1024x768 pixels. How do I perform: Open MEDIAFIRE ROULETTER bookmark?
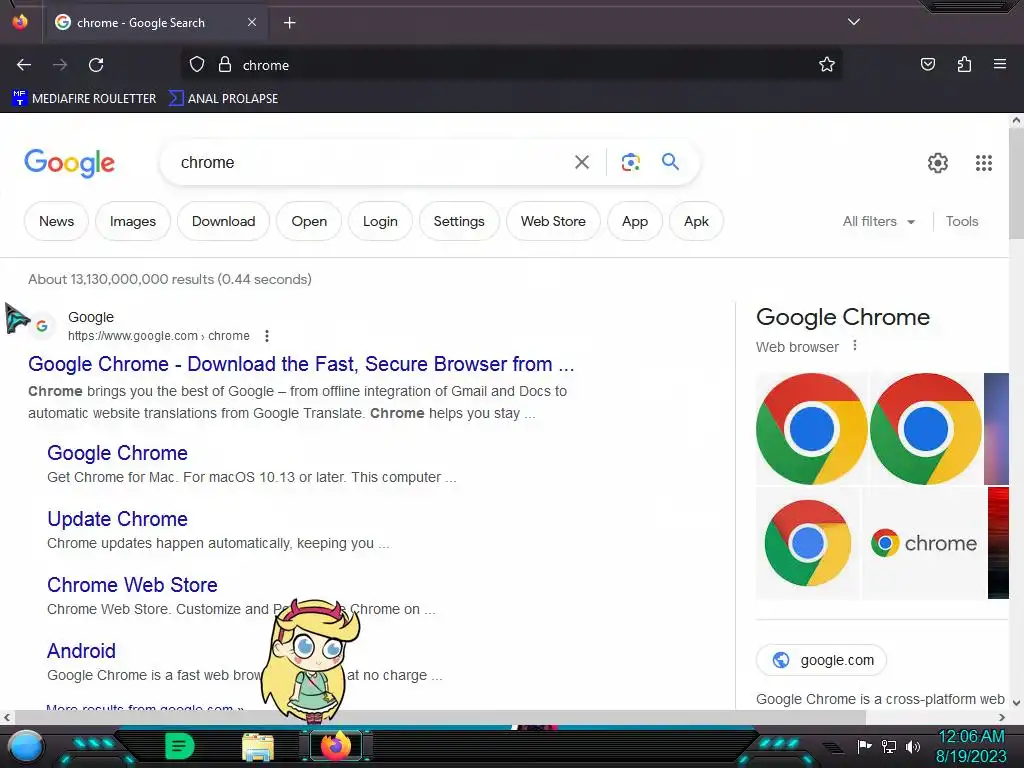tap(84, 99)
